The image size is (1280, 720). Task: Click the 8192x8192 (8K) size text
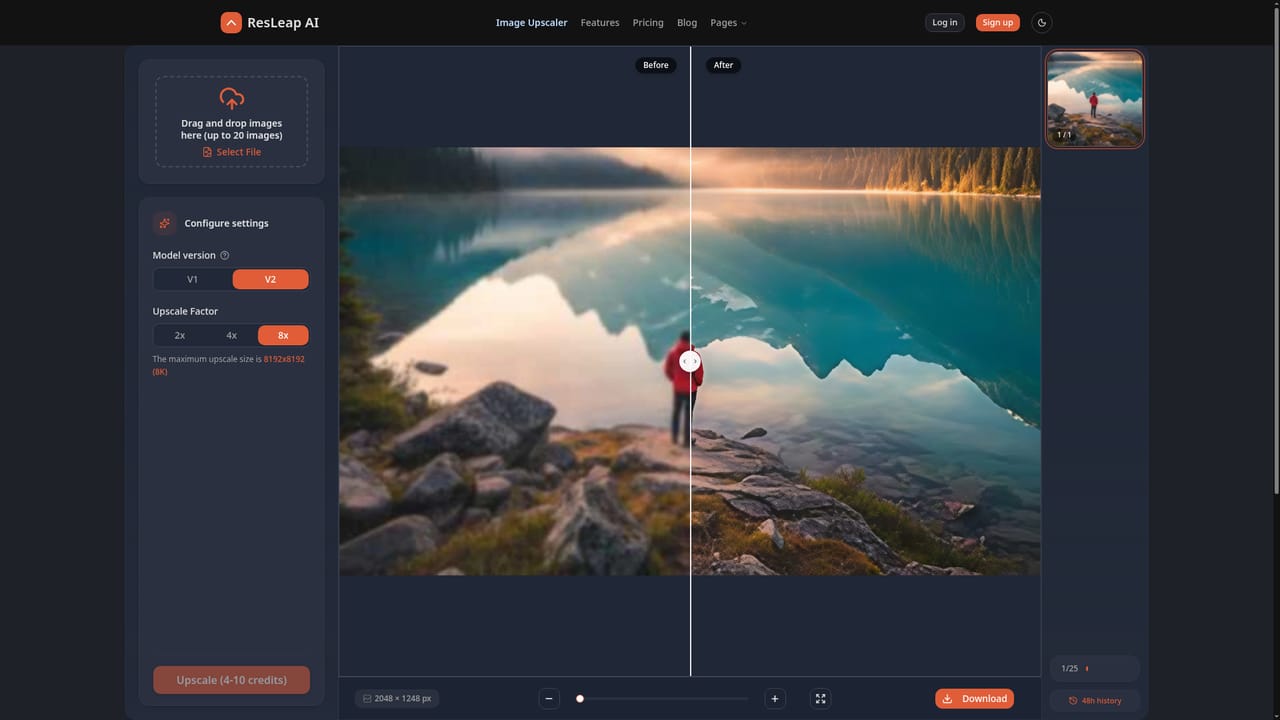point(228,365)
